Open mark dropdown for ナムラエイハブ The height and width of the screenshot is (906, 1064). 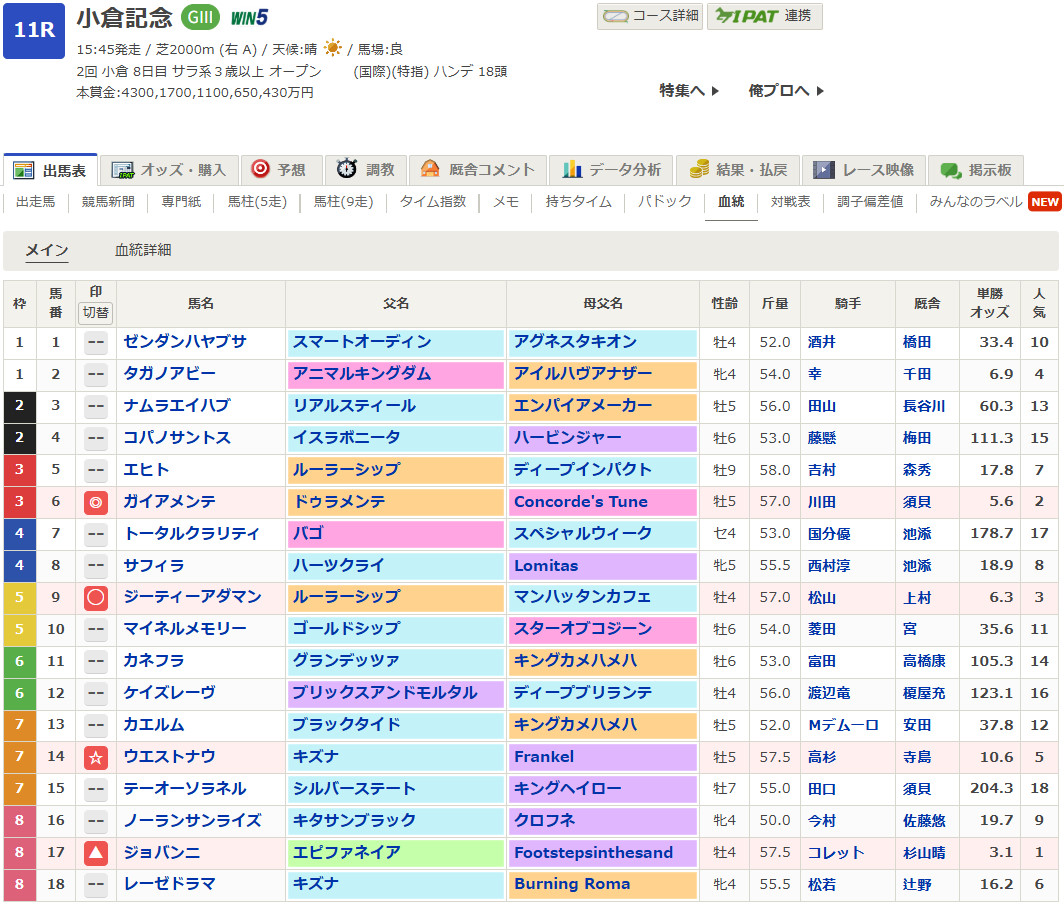pos(96,407)
